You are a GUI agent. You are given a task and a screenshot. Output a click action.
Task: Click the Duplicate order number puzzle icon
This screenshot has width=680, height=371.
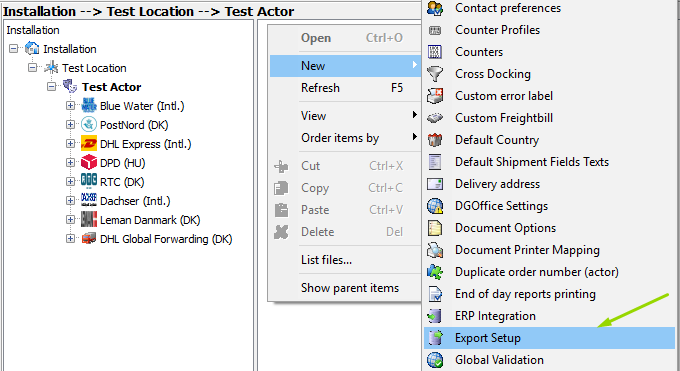click(x=435, y=272)
